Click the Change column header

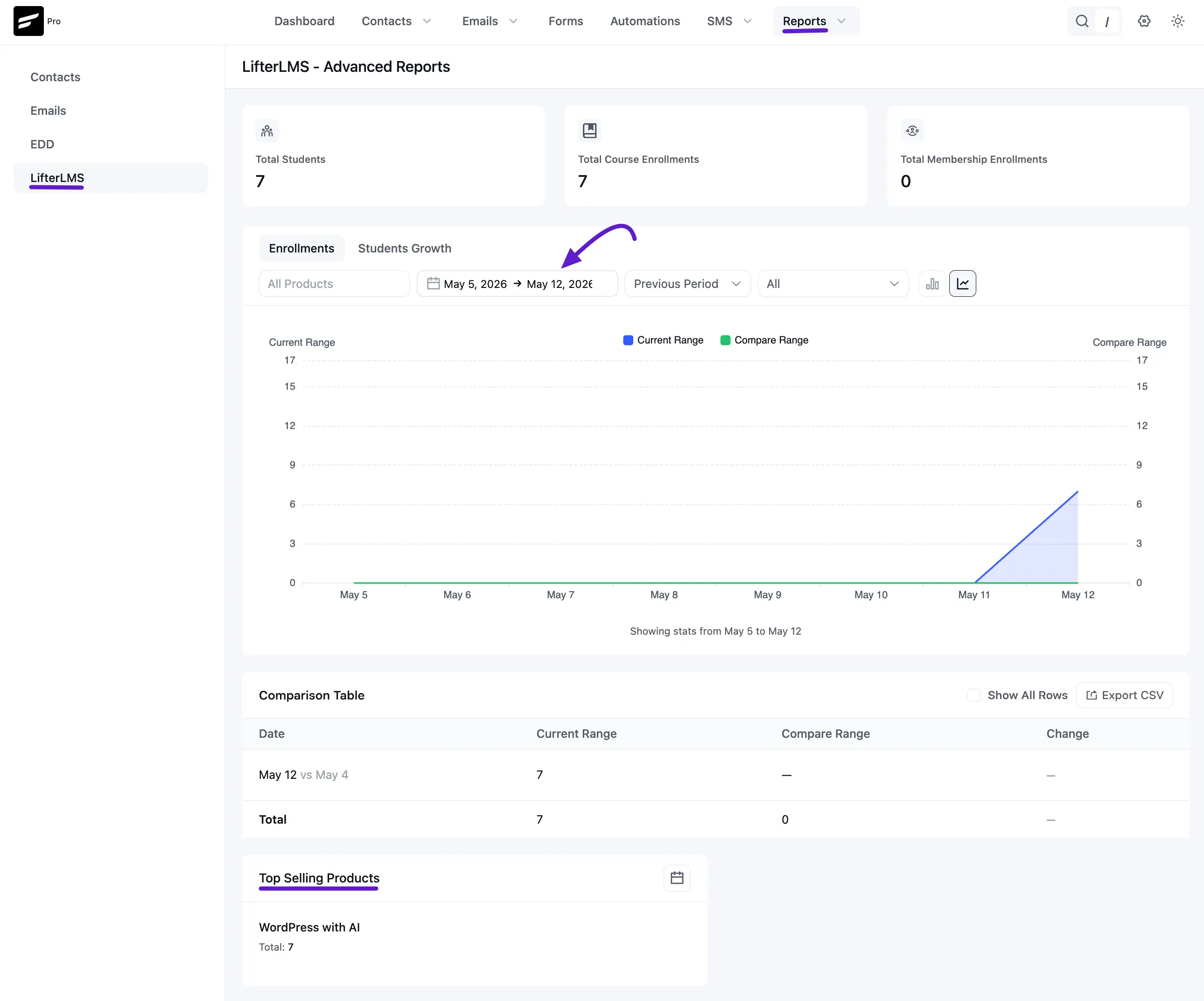click(x=1068, y=733)
